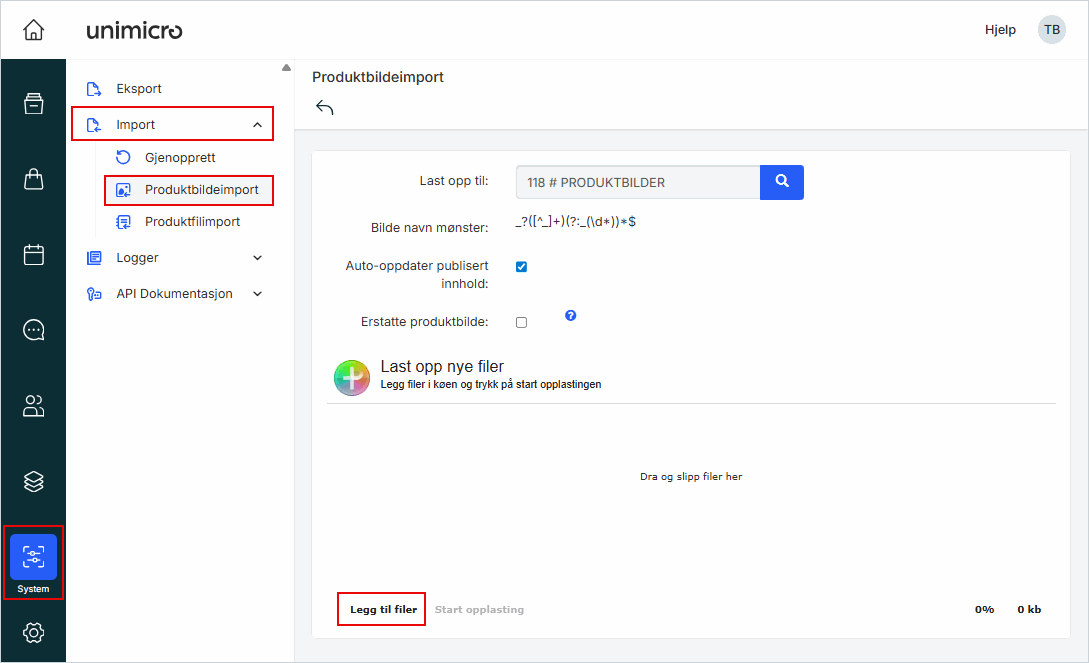Select Produktfilimport in the side menu
This screenshot has height=663, width=1089.
pyautogui.click(x=192, y=222)
